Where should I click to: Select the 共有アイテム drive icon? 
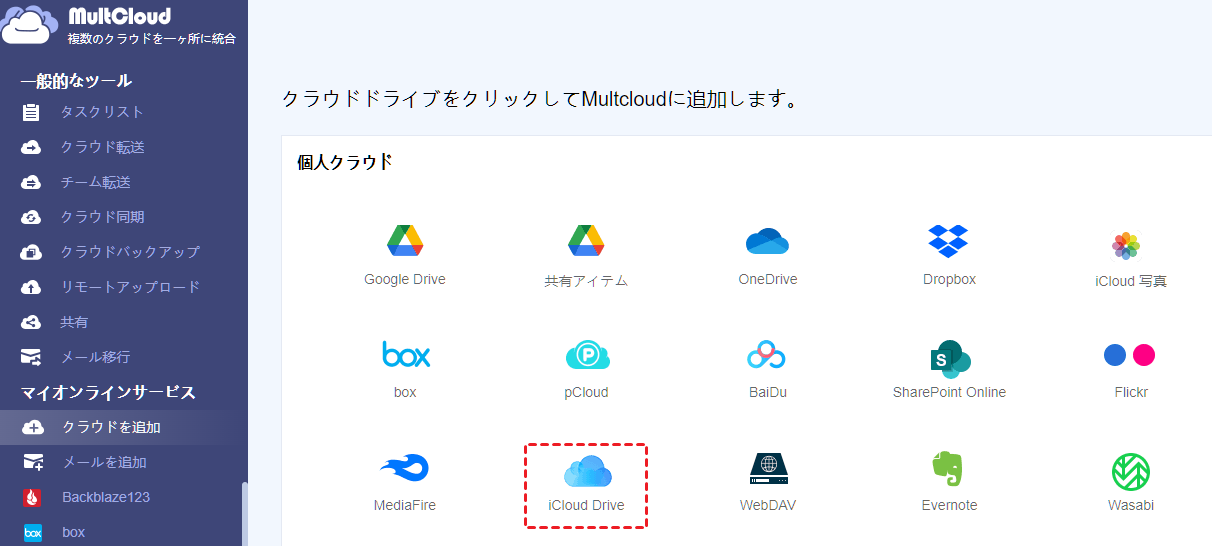tap(586, 240)
